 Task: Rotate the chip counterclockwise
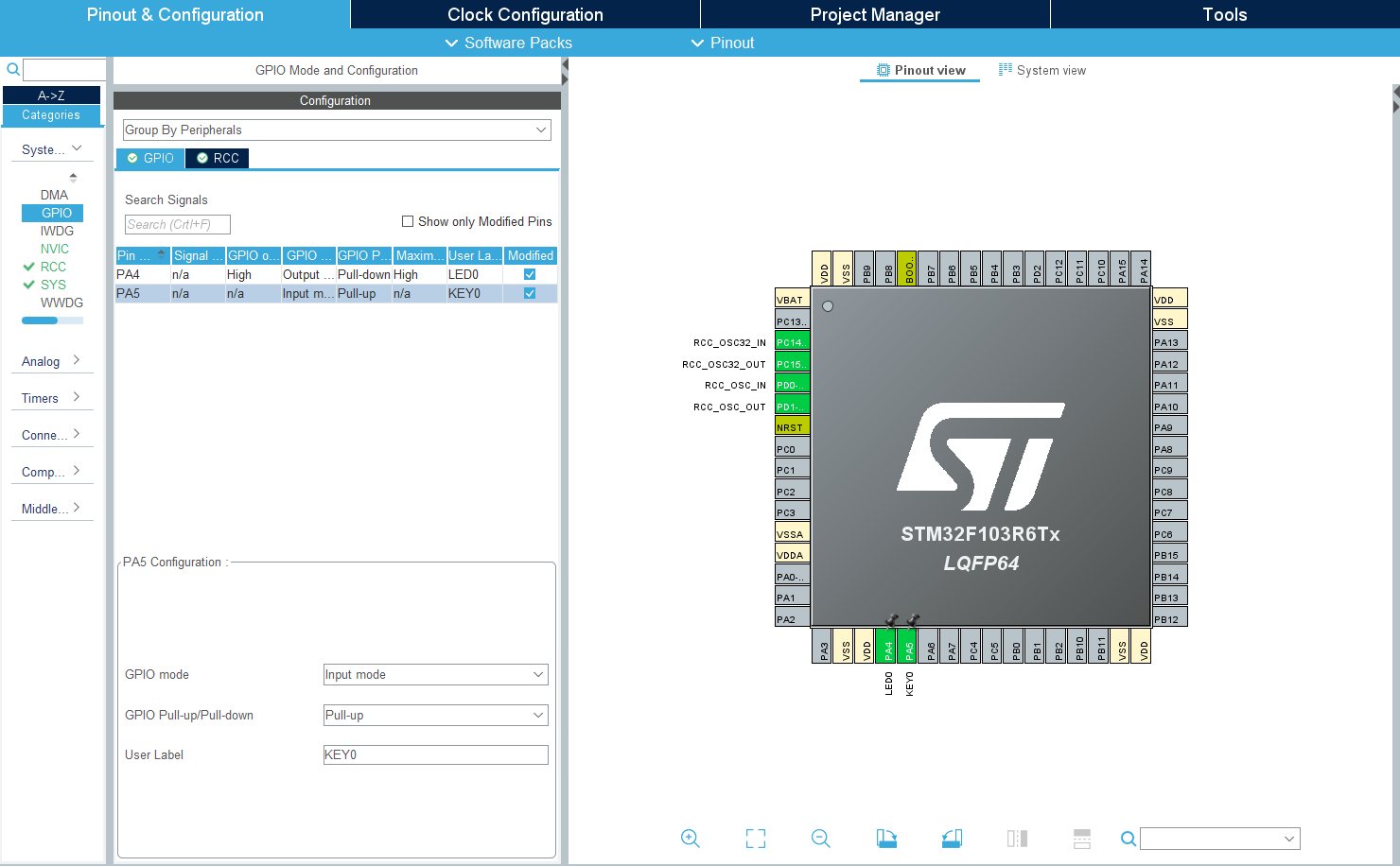pyautogui.click(x=952, y=838)
